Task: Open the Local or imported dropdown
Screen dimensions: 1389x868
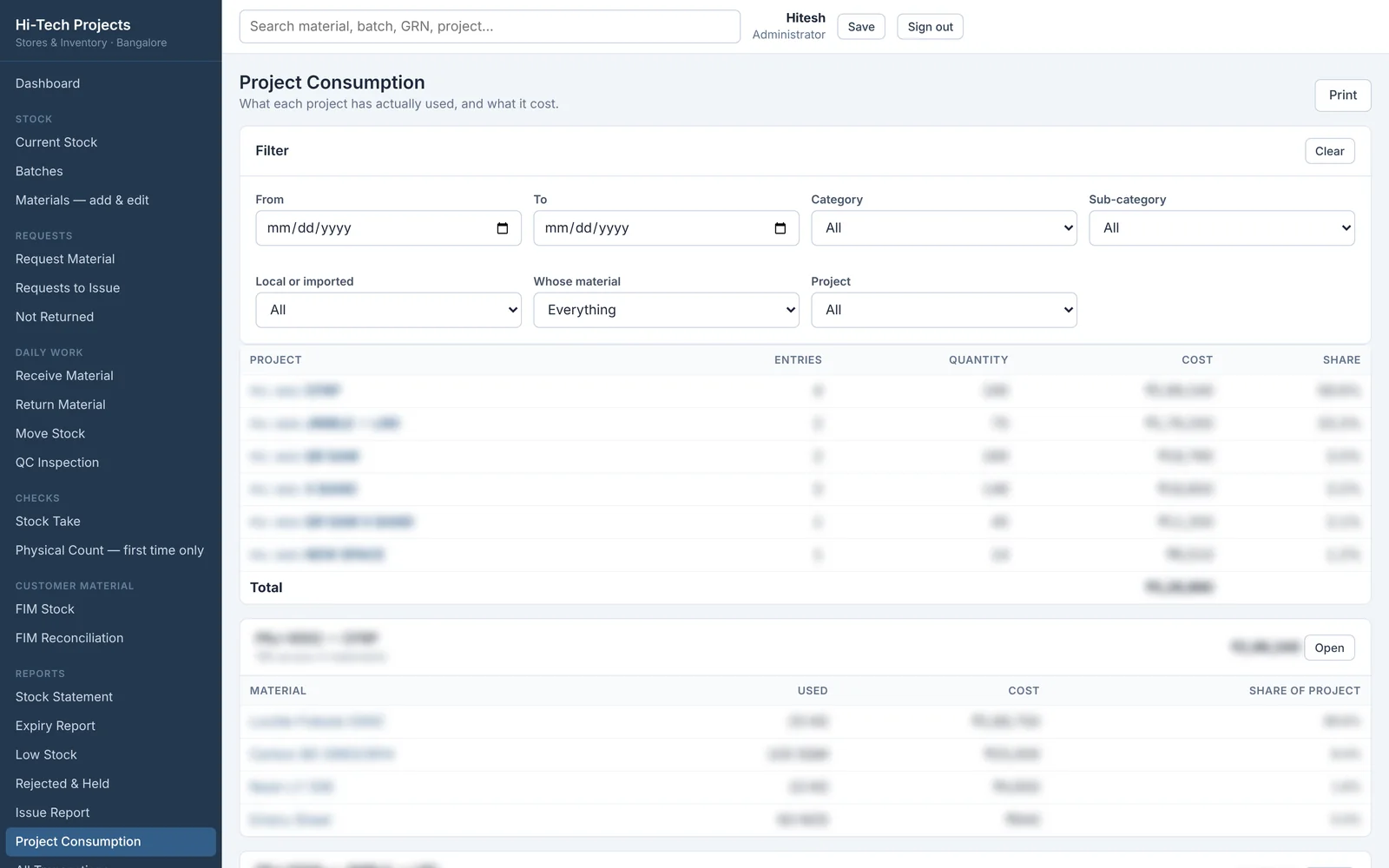Action: click(388, 310)
